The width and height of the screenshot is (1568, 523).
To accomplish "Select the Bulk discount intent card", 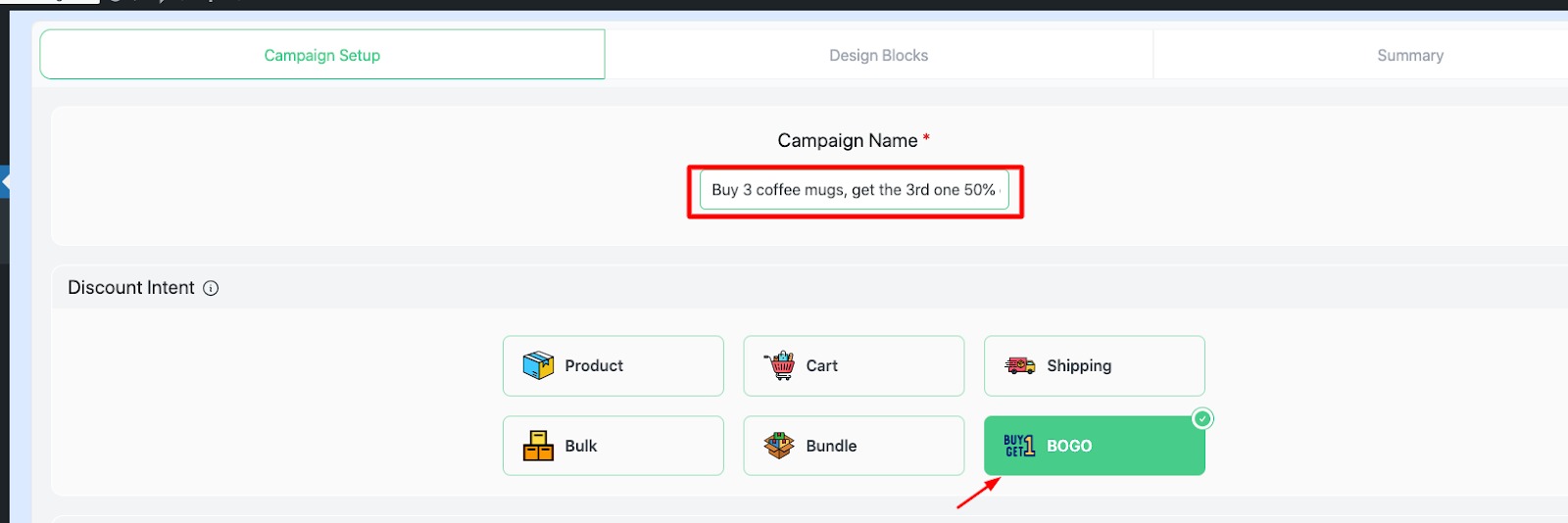I will (613, 446).
